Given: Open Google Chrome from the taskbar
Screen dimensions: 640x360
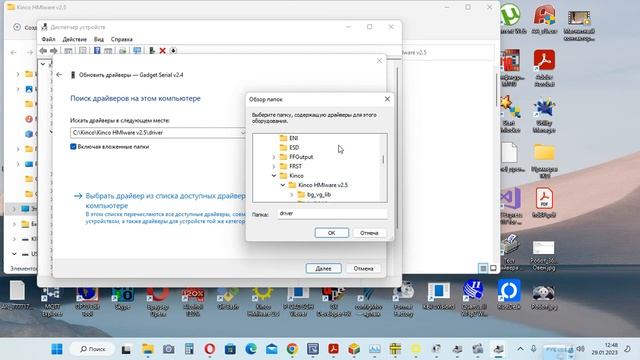Looking at the screenshot, I should (x=292, y=349).
